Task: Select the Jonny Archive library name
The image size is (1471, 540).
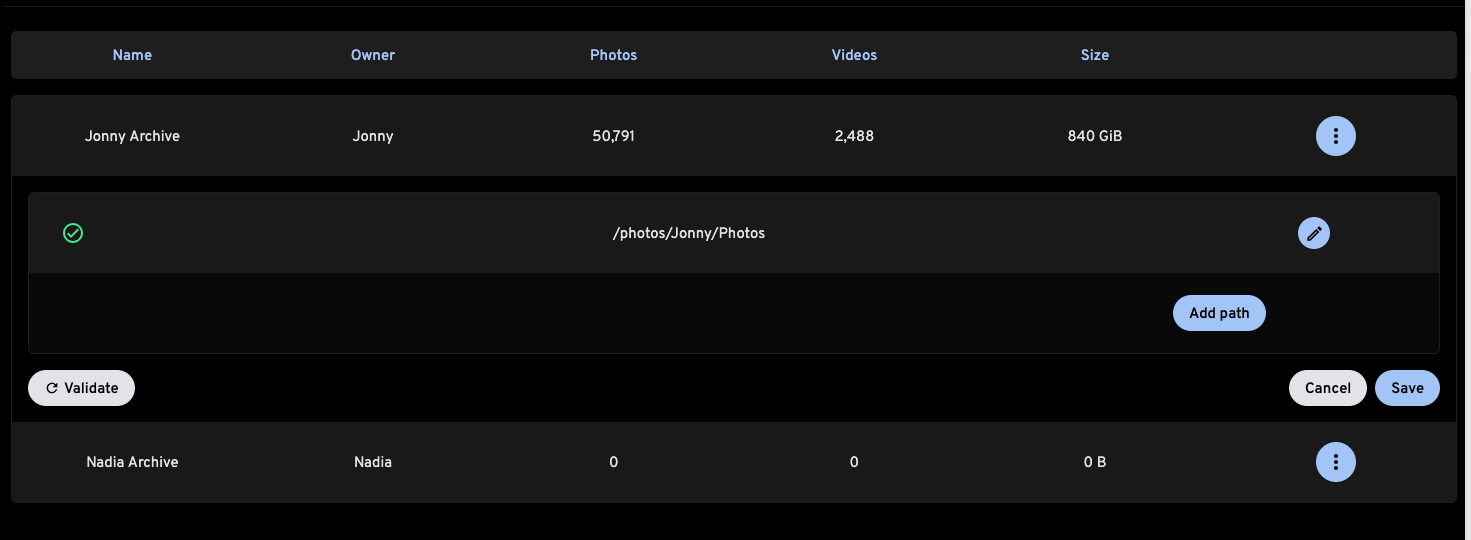Action: 132,136
